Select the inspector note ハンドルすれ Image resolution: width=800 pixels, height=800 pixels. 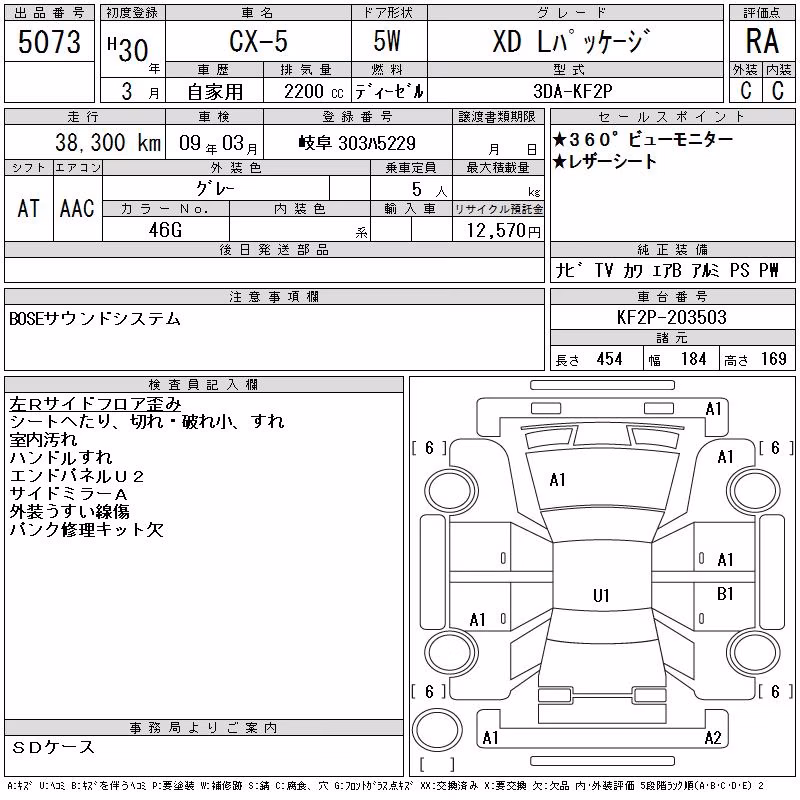coord(61,458)
